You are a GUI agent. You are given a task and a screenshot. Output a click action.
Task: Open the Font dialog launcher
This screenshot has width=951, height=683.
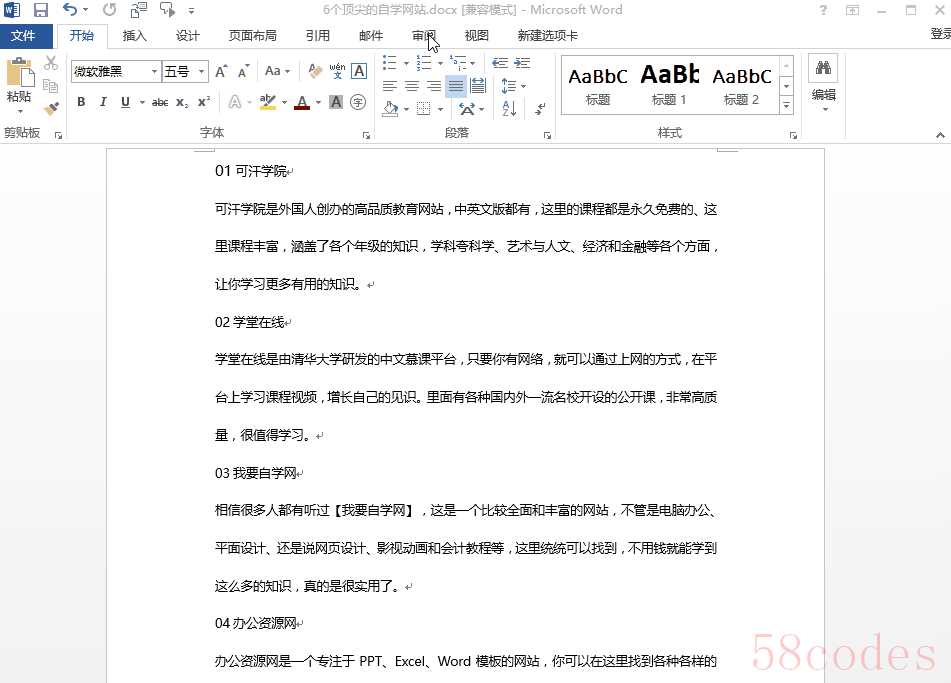coord(366,135)
